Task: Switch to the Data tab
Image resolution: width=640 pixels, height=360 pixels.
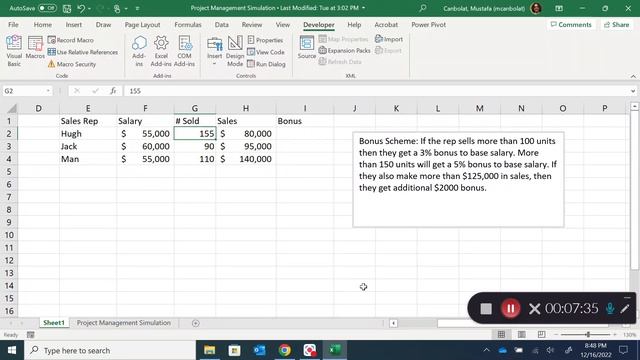Action: [x=222, y=24]
